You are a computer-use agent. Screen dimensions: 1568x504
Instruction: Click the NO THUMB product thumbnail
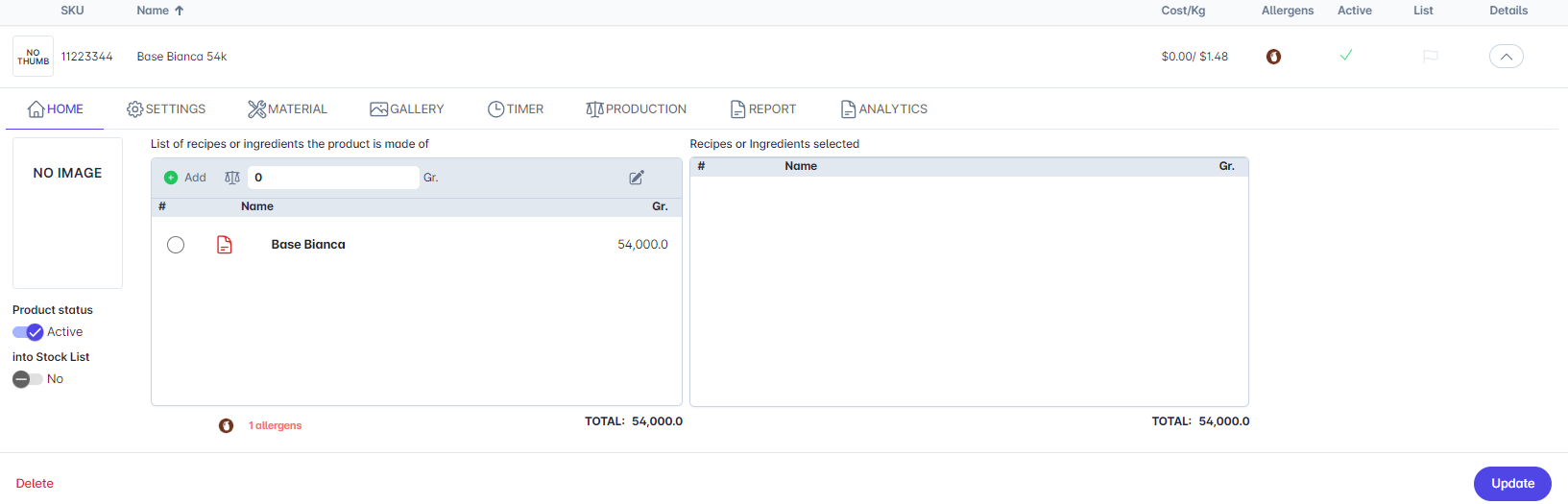point(34,57)
